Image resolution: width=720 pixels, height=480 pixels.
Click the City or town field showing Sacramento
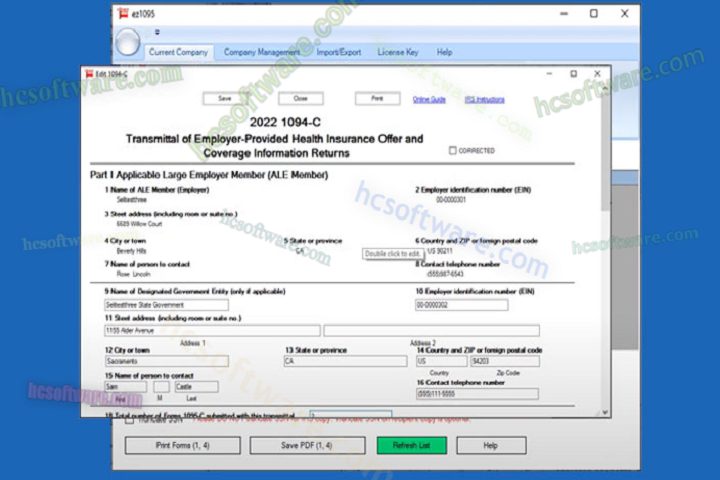[166, 361]
